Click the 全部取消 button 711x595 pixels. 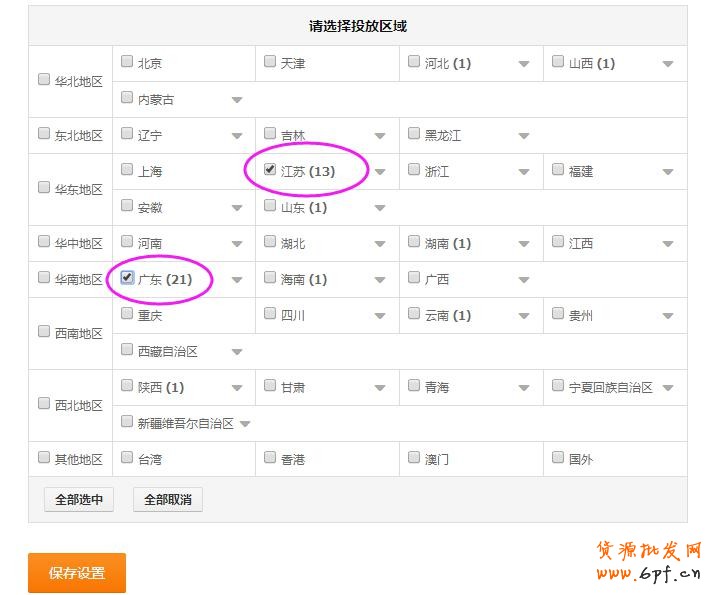[x=168, y=500]
